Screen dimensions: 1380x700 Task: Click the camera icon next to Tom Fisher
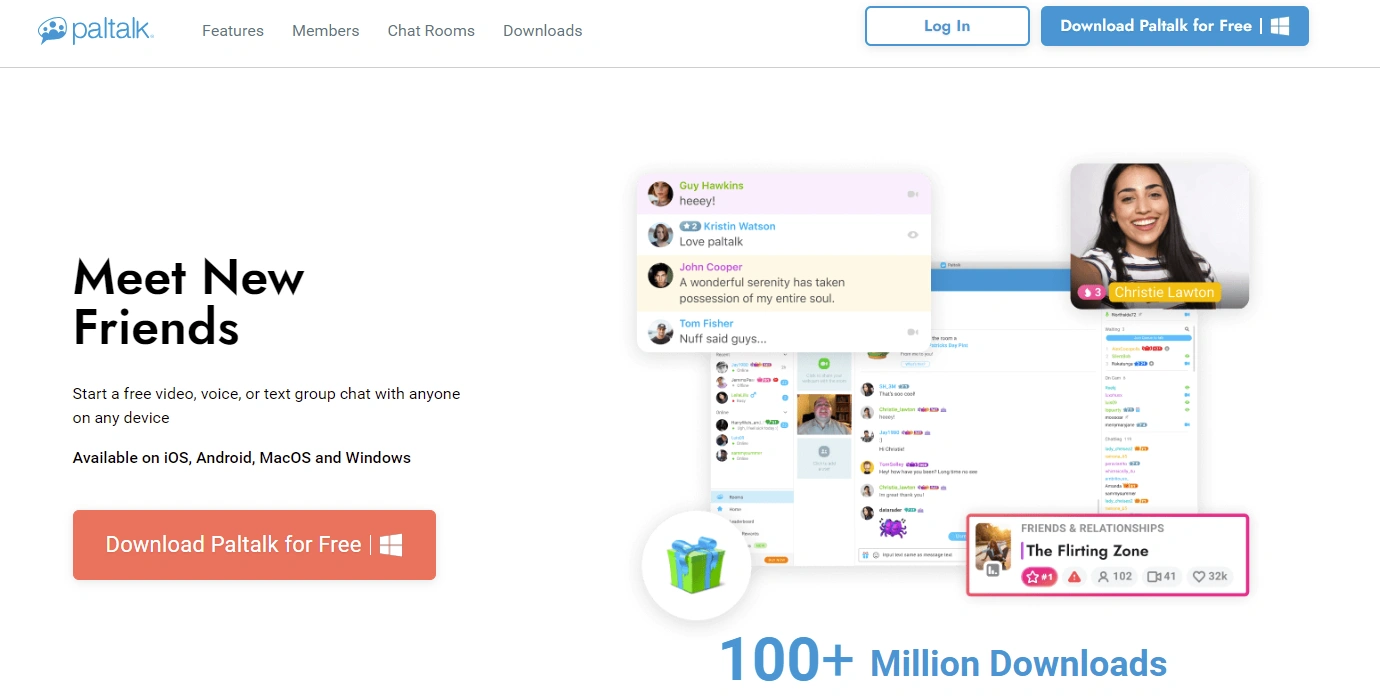coord(912,332)
